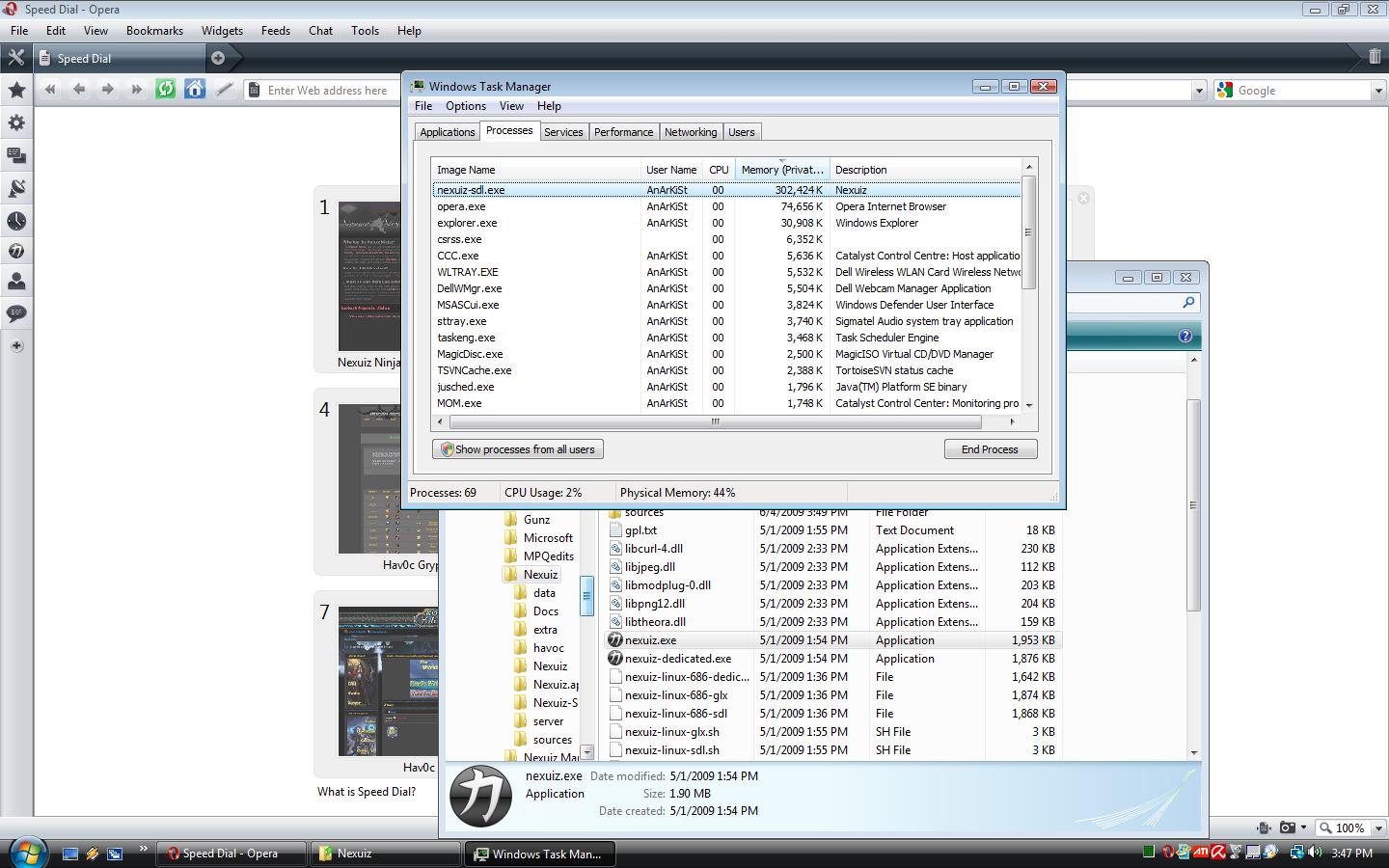1389x868 pixels.
Task: Click the Wand pencil icon in Opera toolbar
Action: point(224,90)
